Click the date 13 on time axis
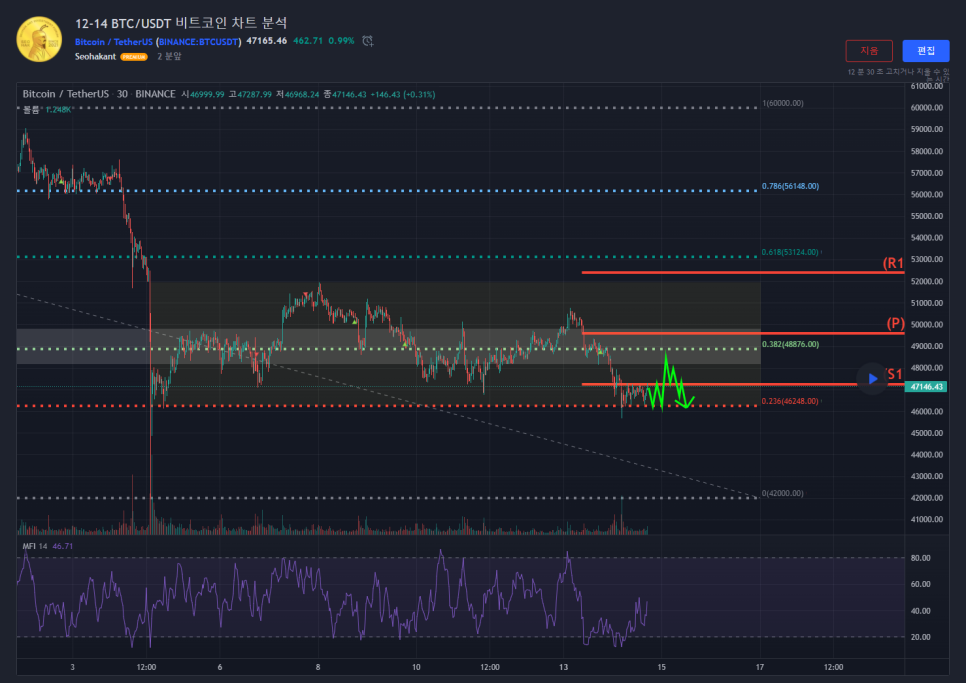Screen dimensions: 966x683 [x=563, y=667]
